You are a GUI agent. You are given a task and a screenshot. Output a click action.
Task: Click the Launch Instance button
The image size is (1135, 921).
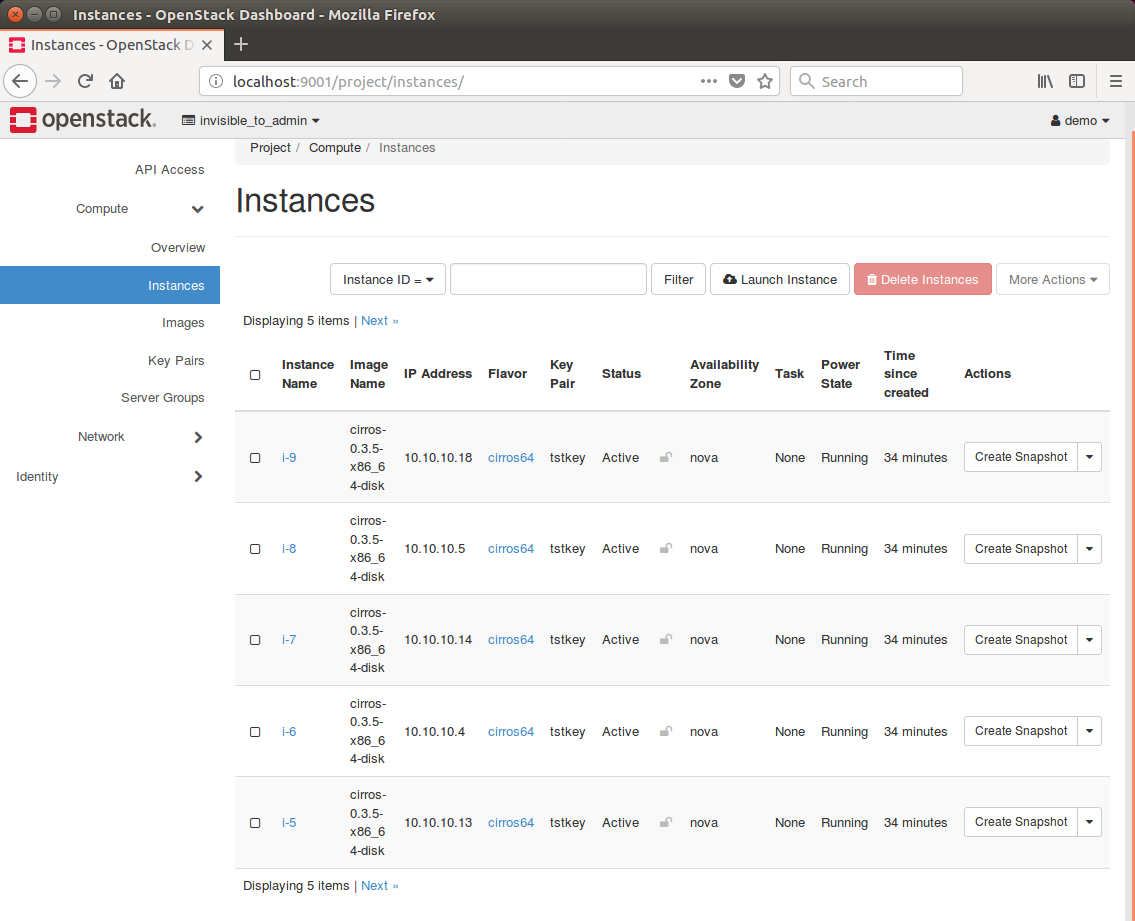click(x=780, y=279)
